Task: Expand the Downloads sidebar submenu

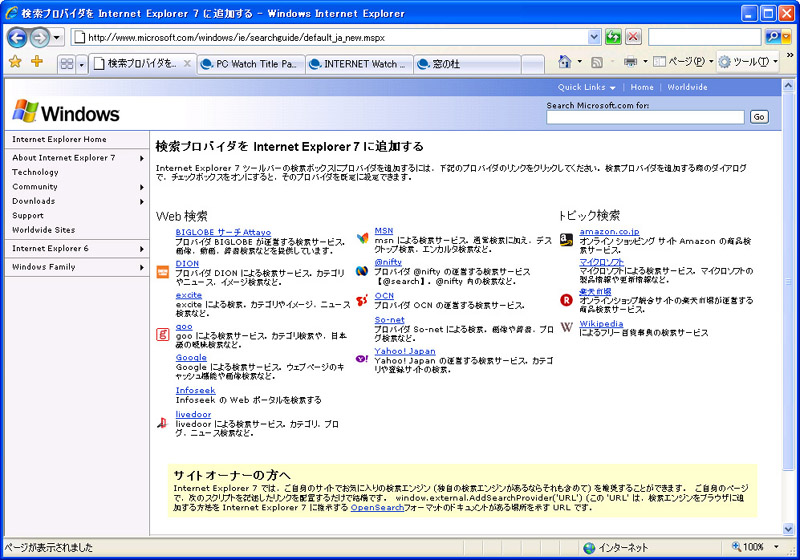Action: tap(142, 201)
